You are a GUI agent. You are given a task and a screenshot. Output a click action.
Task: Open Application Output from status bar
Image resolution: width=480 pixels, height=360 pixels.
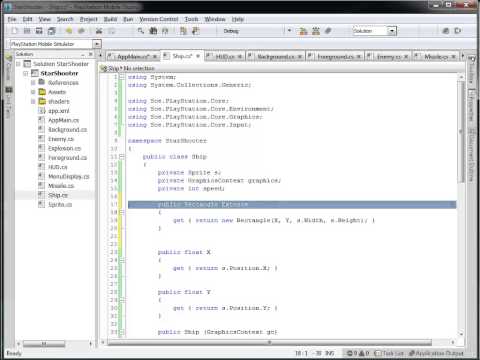[436, 353]
